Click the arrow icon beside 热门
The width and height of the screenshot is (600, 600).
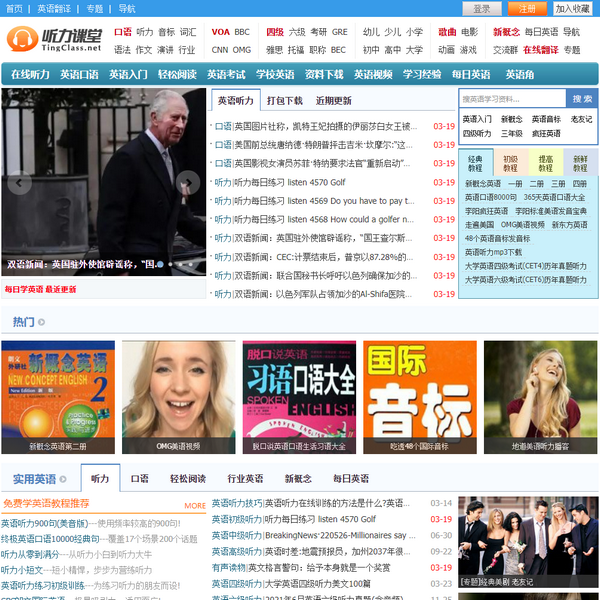point(41,322)
